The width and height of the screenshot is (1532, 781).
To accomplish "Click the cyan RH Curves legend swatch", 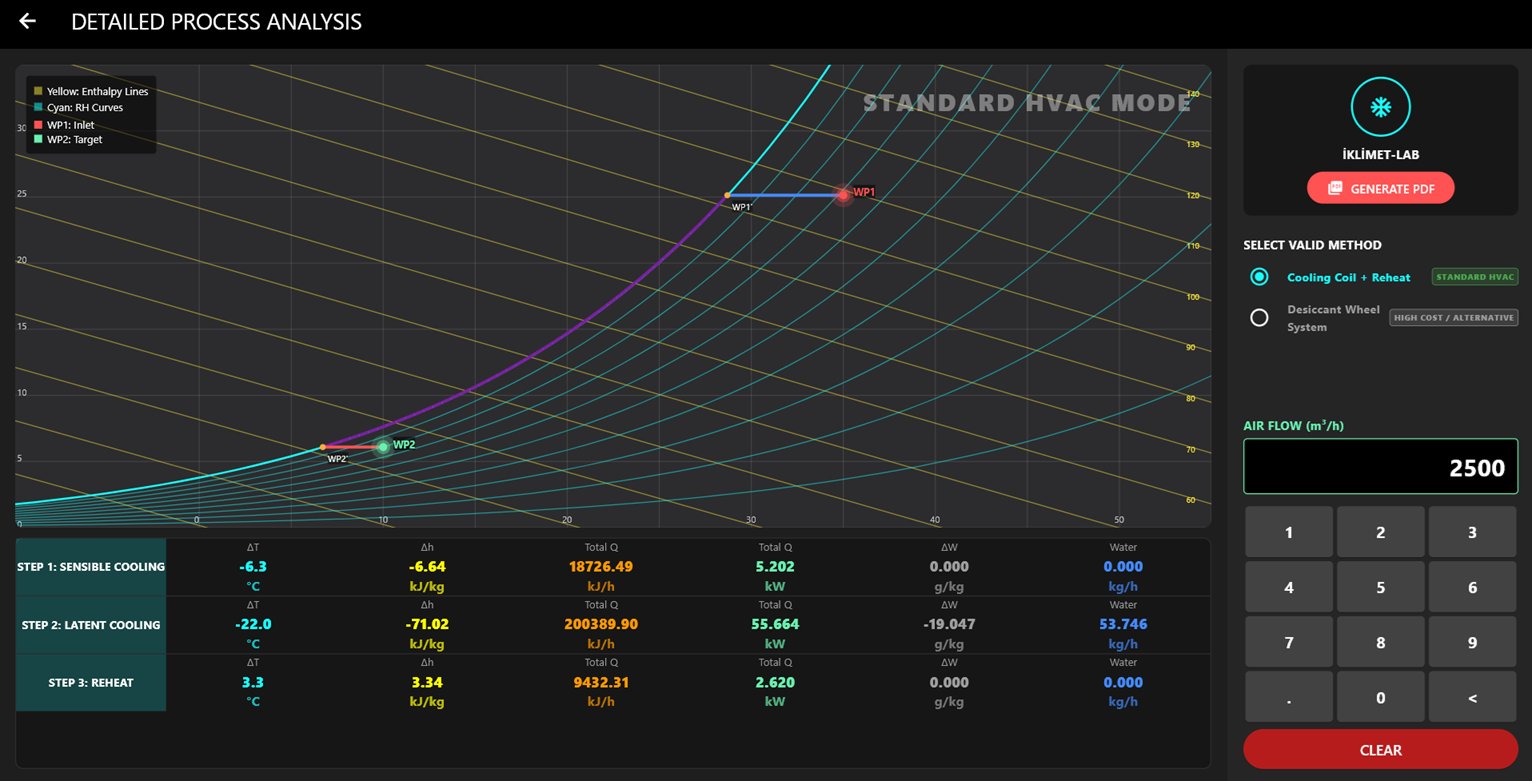I will 38,107.
